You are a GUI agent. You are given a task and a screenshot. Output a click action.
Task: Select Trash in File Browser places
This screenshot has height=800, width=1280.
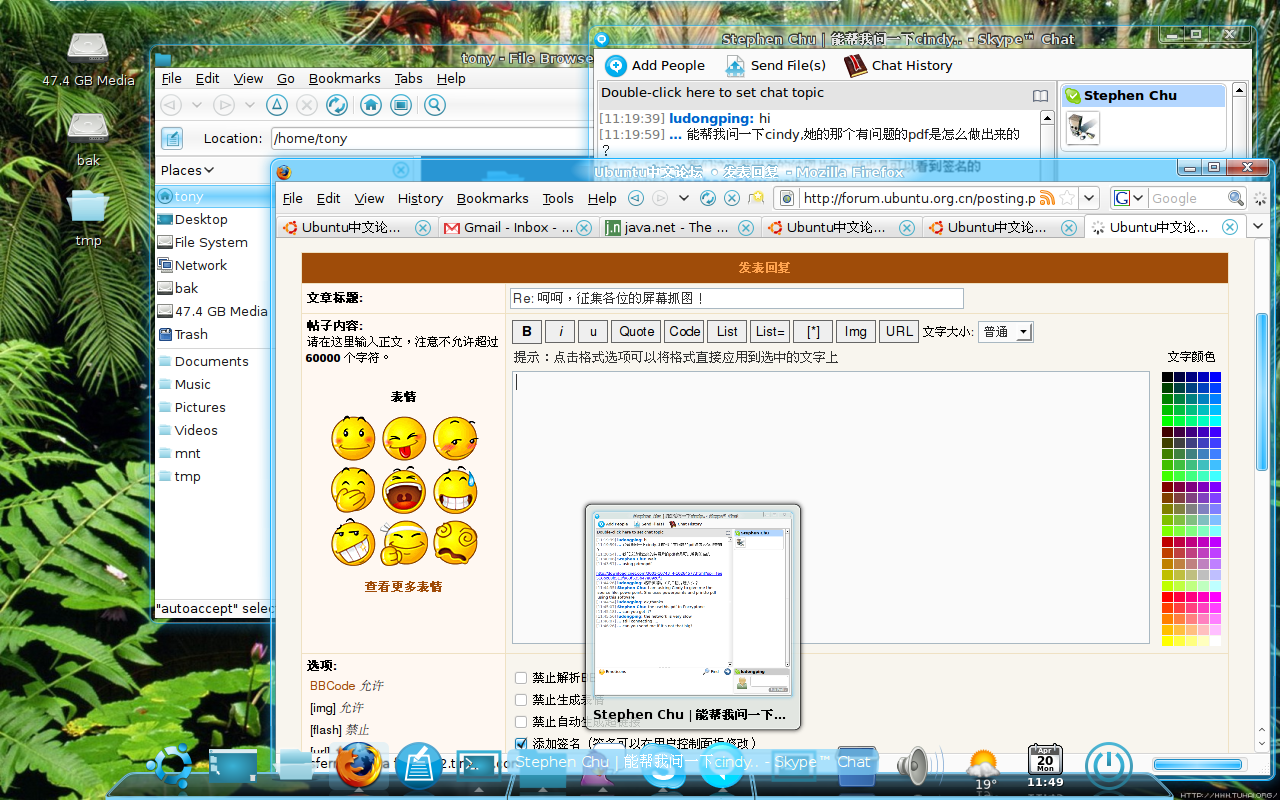pyautogui.click(x=191, y=334)
